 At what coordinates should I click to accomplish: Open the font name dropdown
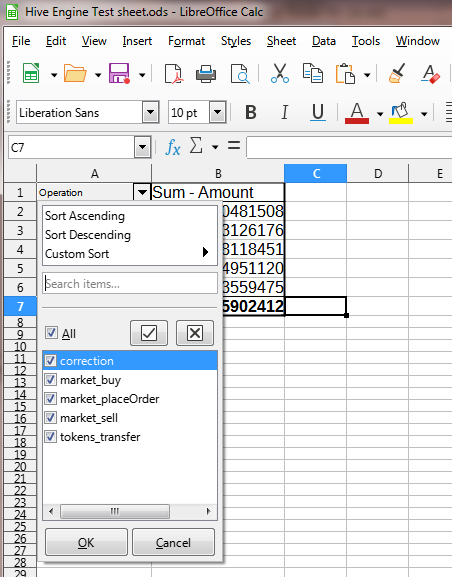coord(150,112)
